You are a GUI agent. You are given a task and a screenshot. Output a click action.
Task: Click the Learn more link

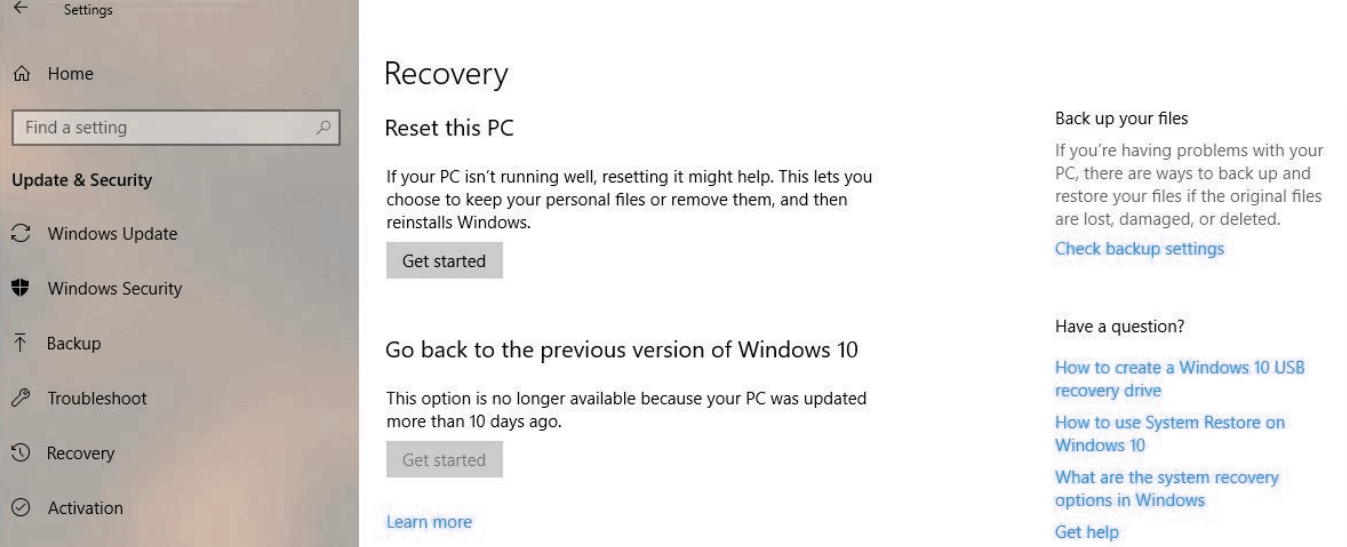pyautogui.click(x=429, y=521)
